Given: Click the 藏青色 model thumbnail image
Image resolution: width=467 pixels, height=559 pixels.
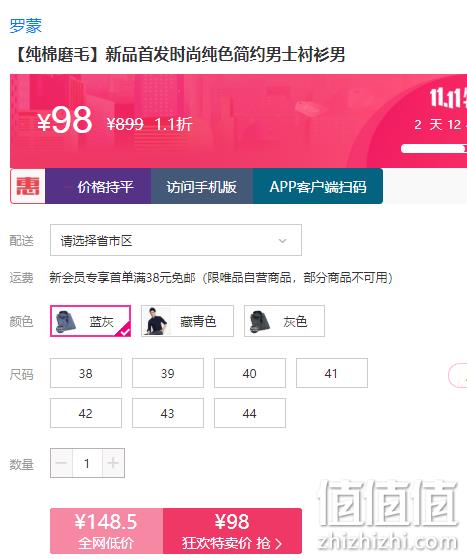Looking at the screenshot, I should coord(156,321).
